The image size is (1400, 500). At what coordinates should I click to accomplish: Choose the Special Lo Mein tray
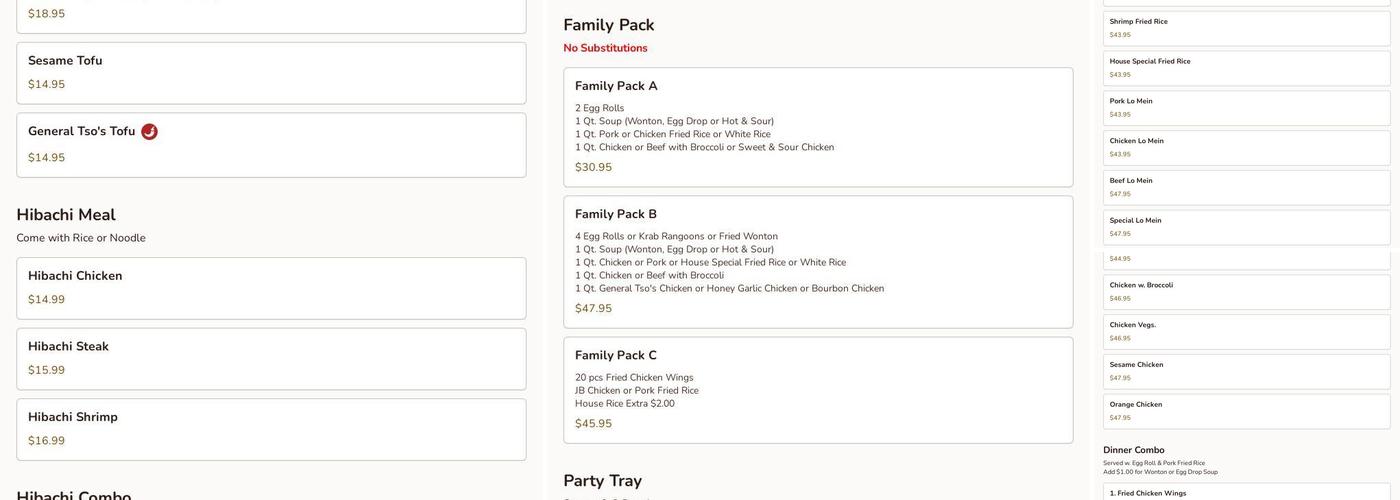(x=1246, y=227)
